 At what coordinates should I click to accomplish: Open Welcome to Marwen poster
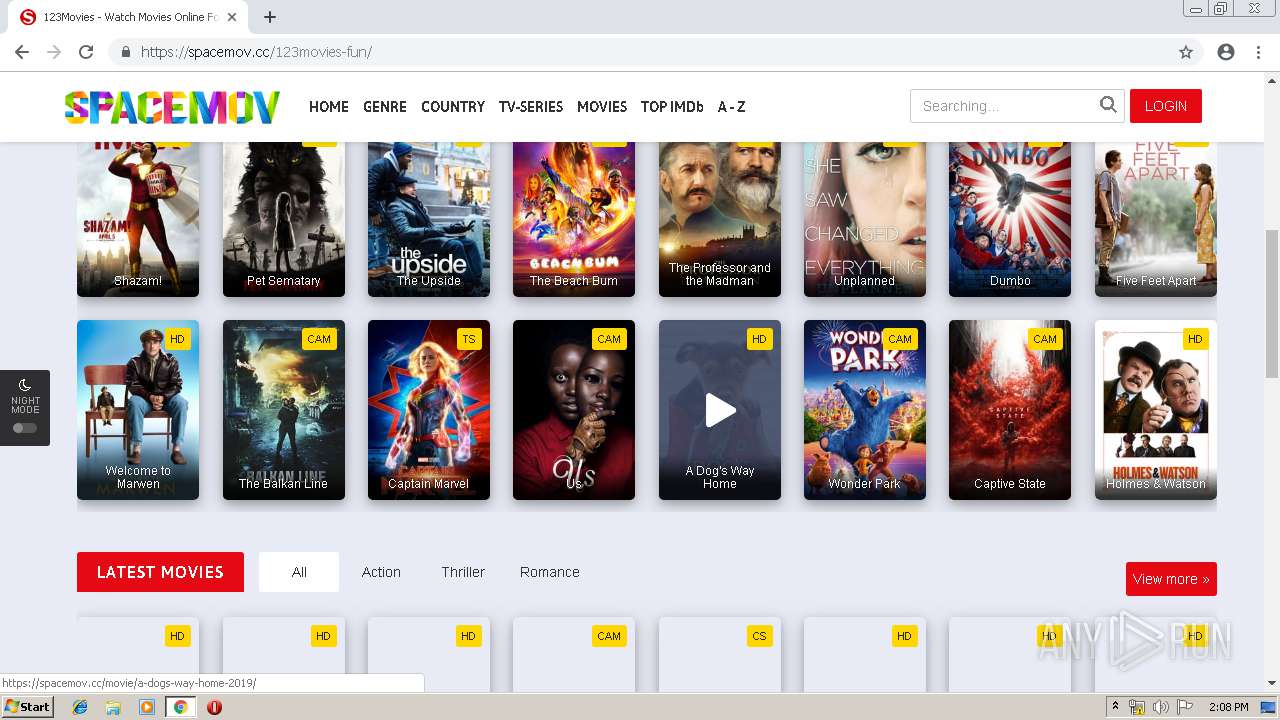pyautogui.click(x=138, y=410)
